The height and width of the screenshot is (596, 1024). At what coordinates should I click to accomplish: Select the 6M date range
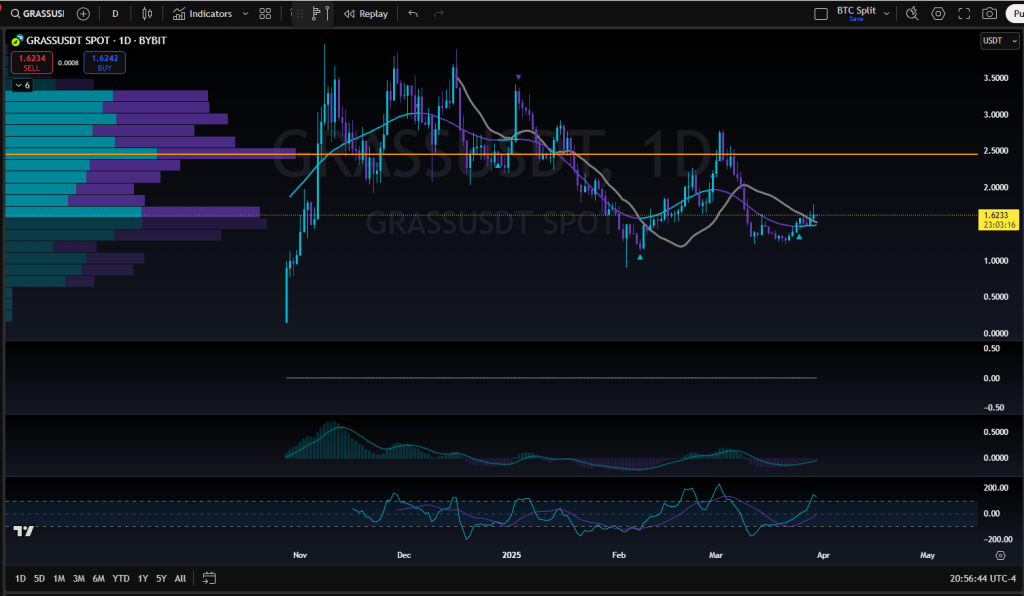(99, 578)
